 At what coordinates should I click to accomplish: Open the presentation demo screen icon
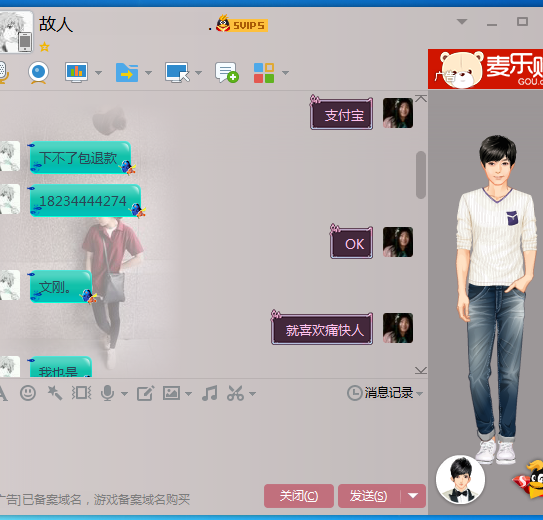(x=77, y=72)
